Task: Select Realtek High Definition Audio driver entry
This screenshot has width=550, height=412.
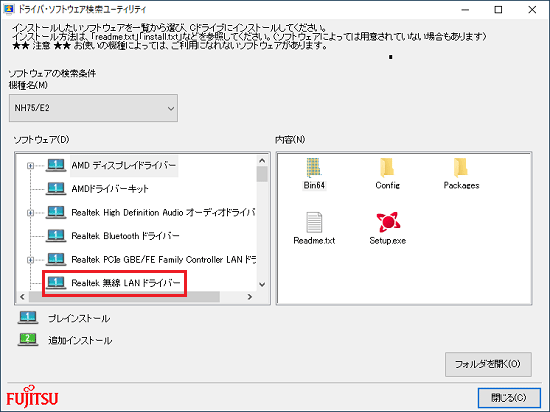Action: 163,212
